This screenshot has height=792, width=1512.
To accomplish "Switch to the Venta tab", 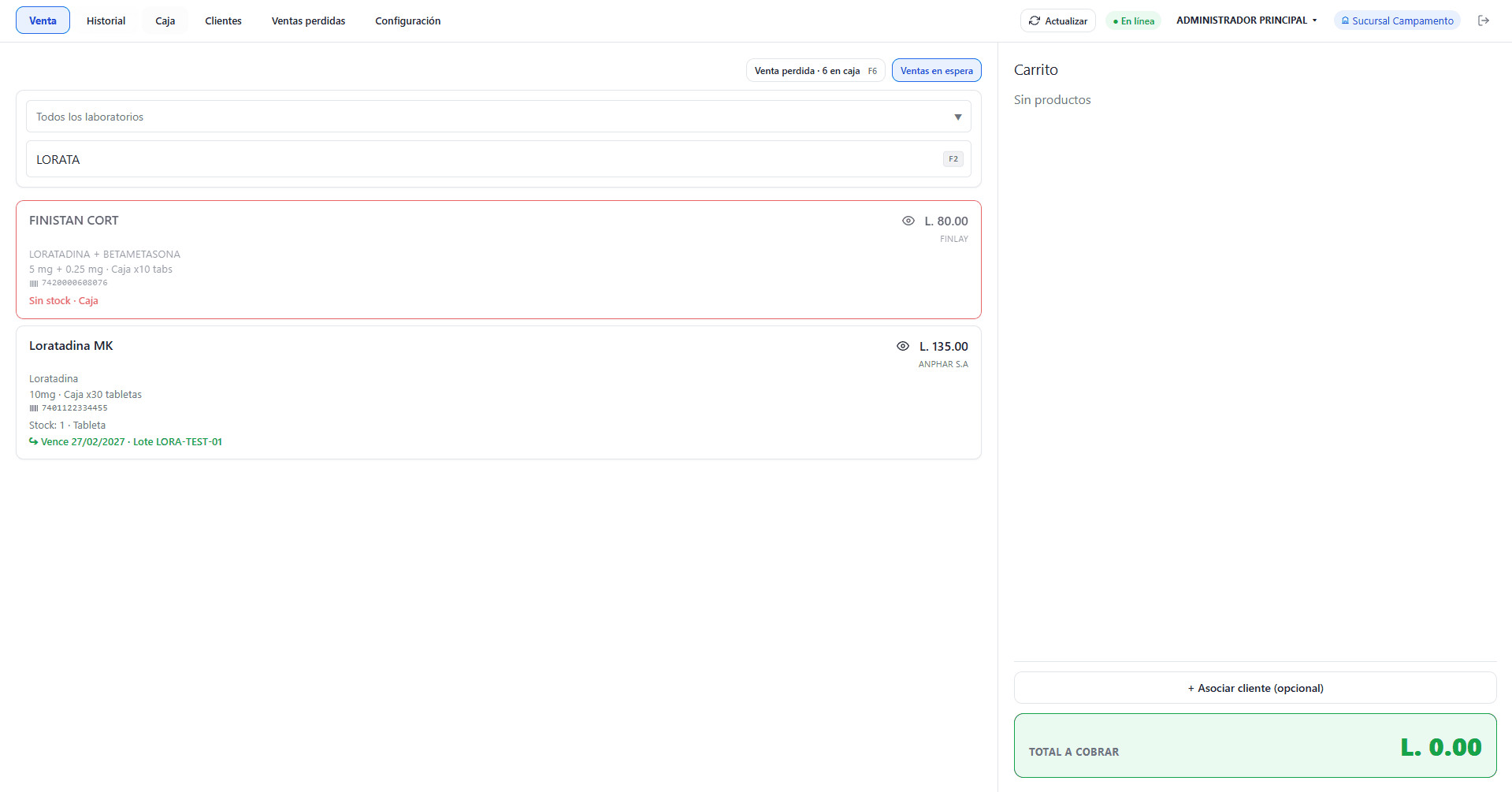I will click(43, 20).
